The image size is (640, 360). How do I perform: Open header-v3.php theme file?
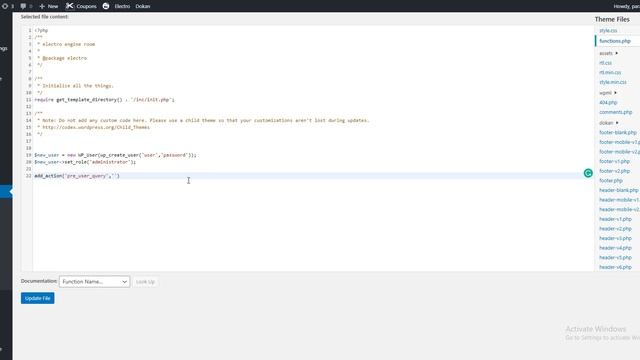[x=615, y=238]
